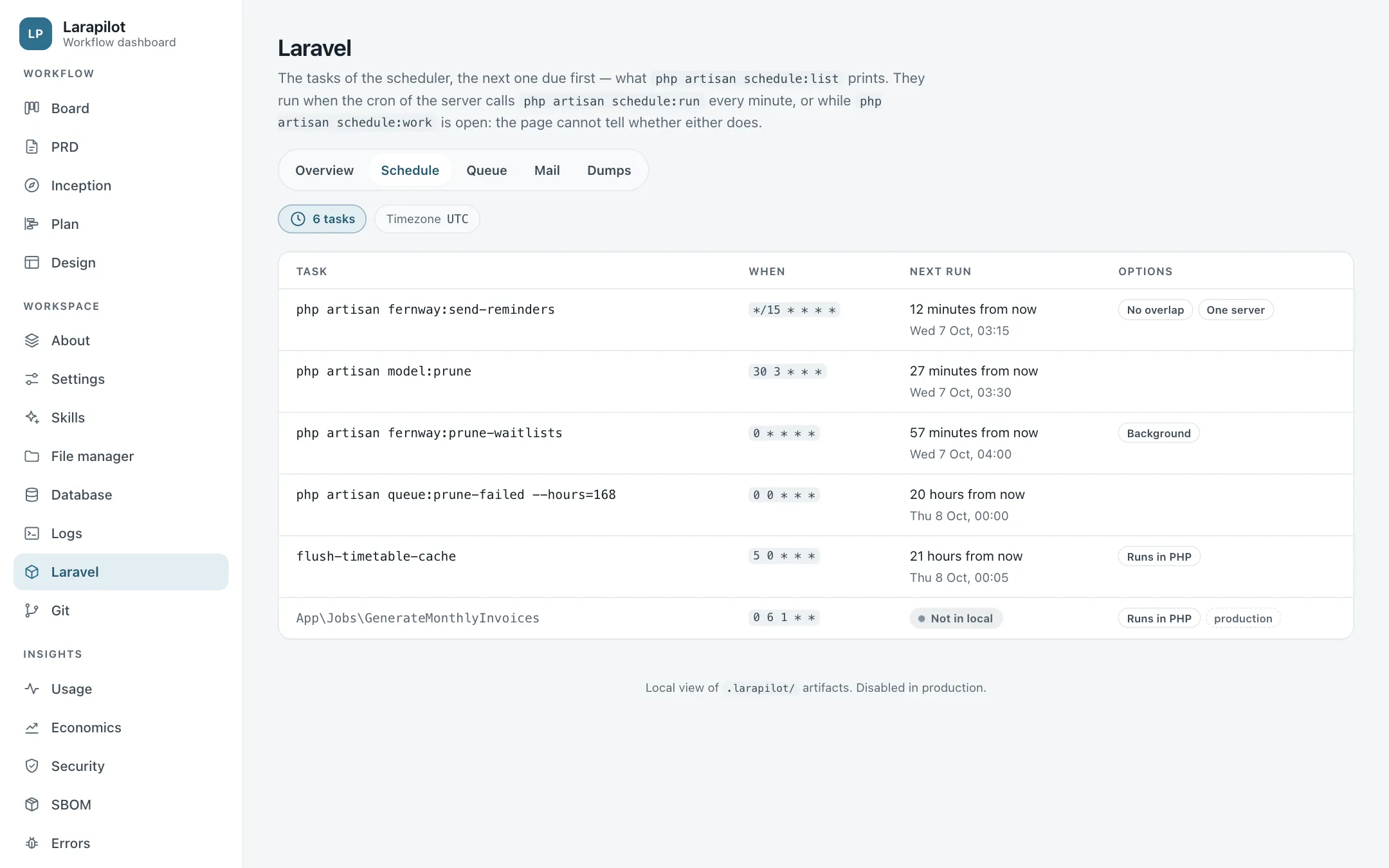Open the Laravel sidebar item

(x=121, y=572)
